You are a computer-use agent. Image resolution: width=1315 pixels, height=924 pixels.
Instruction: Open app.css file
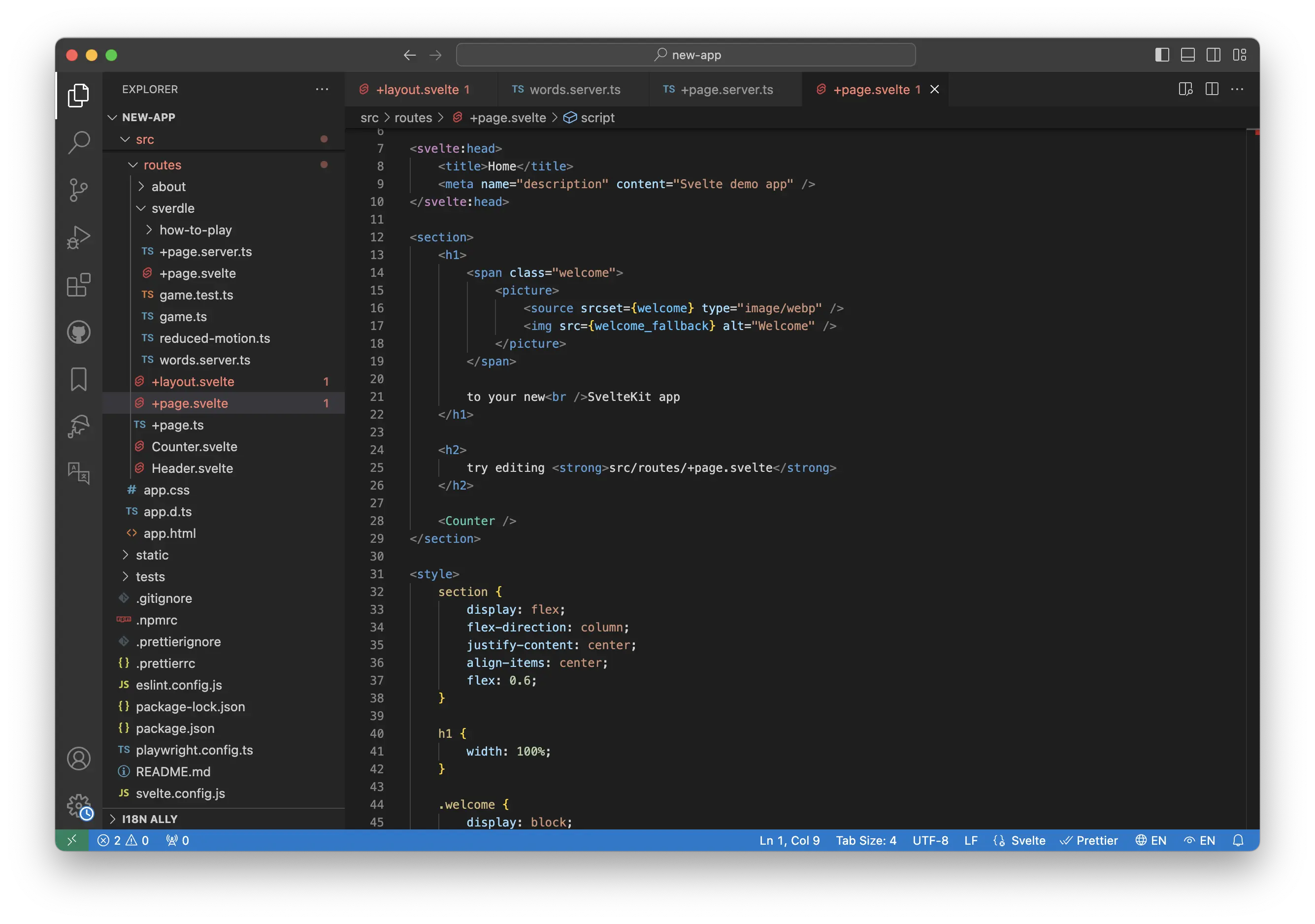coord(224,491)
